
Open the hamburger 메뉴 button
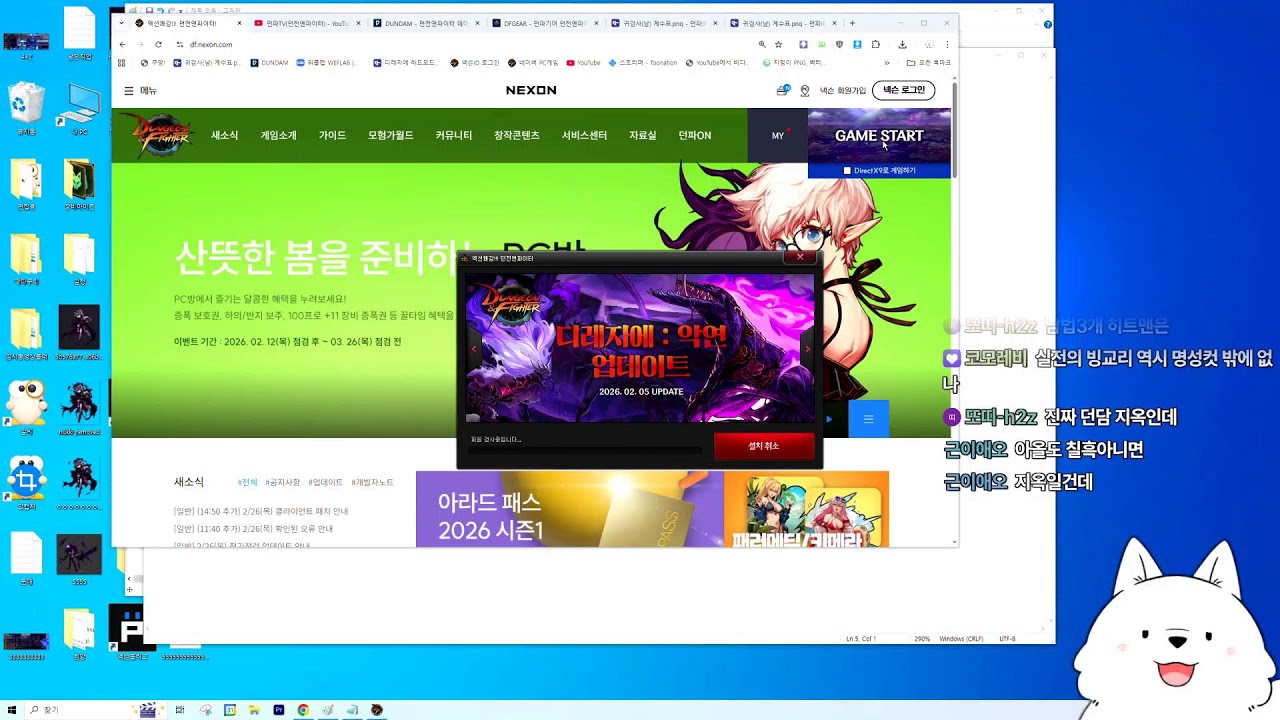pyautogui.click(x=140, y=91)
